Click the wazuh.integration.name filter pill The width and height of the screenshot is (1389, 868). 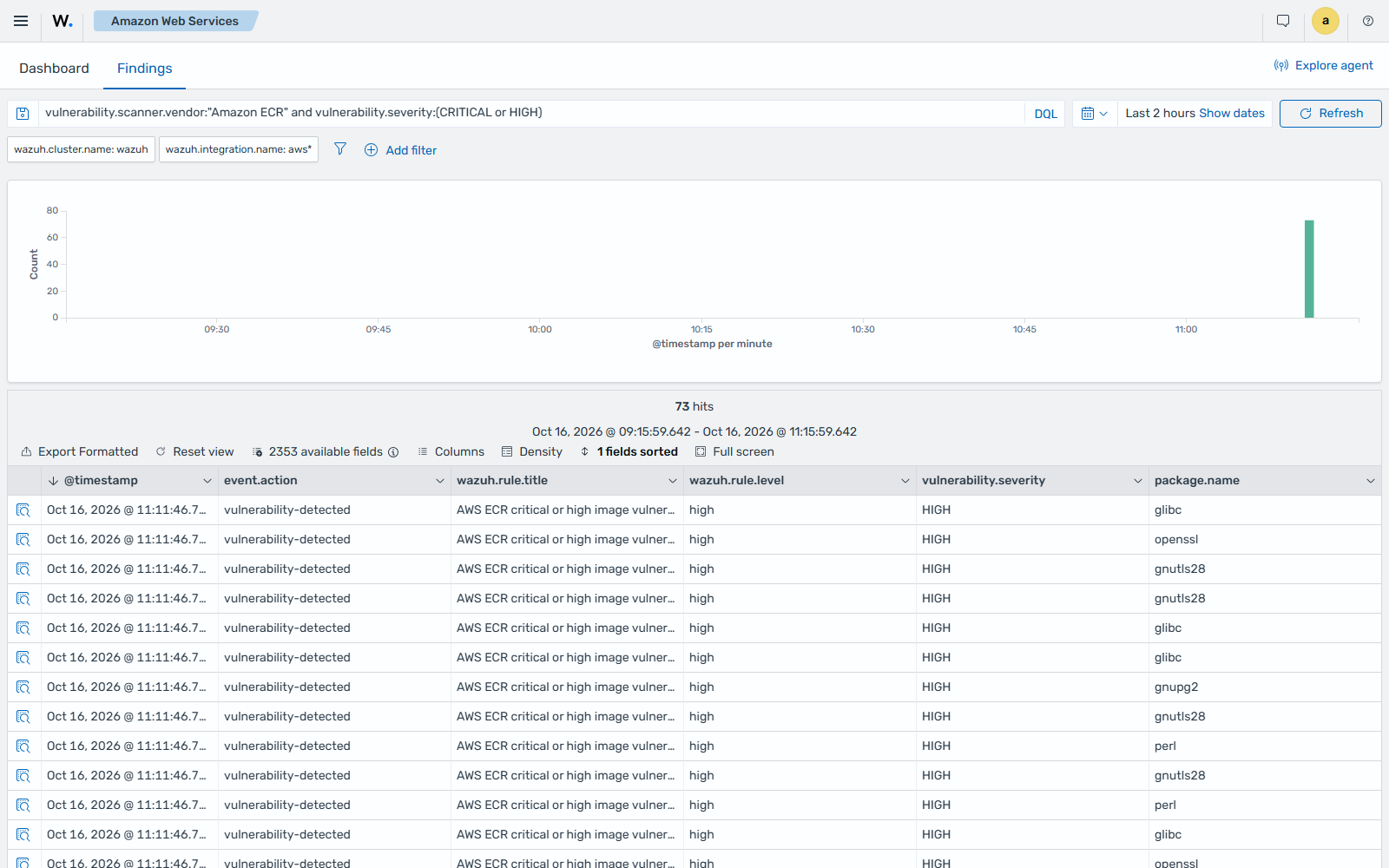coord(239,149)
